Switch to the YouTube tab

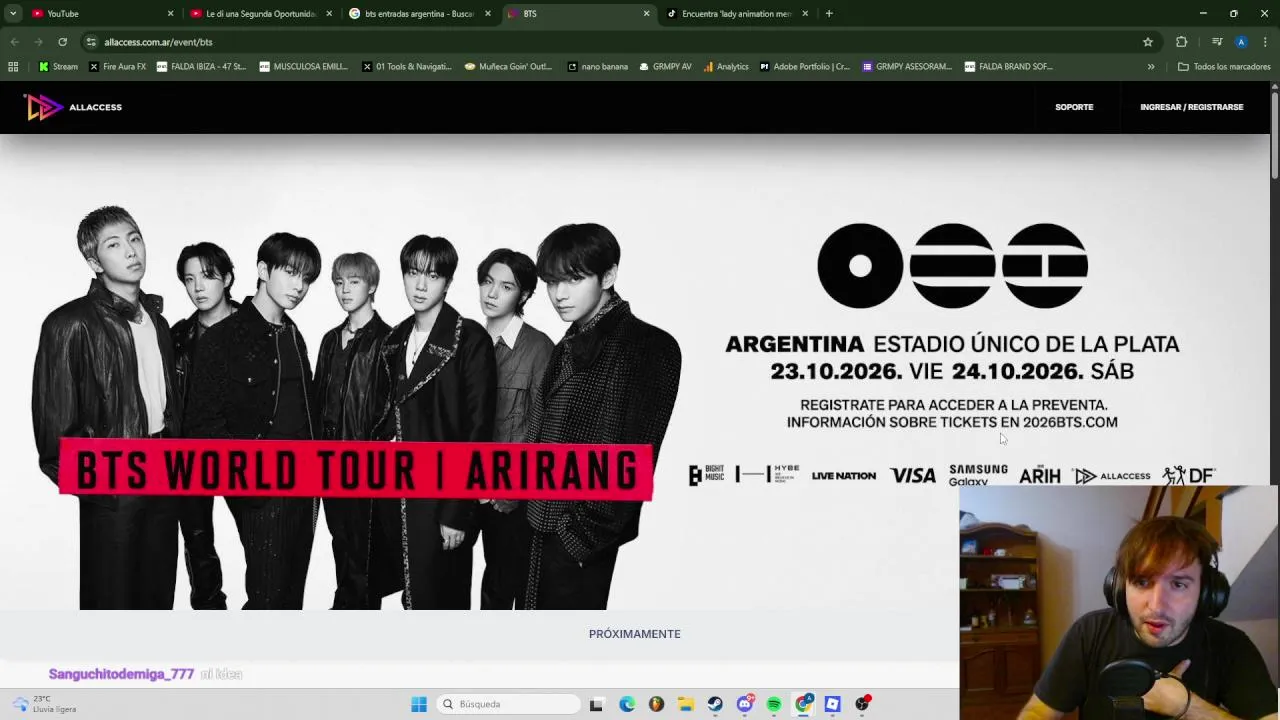click(x=100, y=13)
